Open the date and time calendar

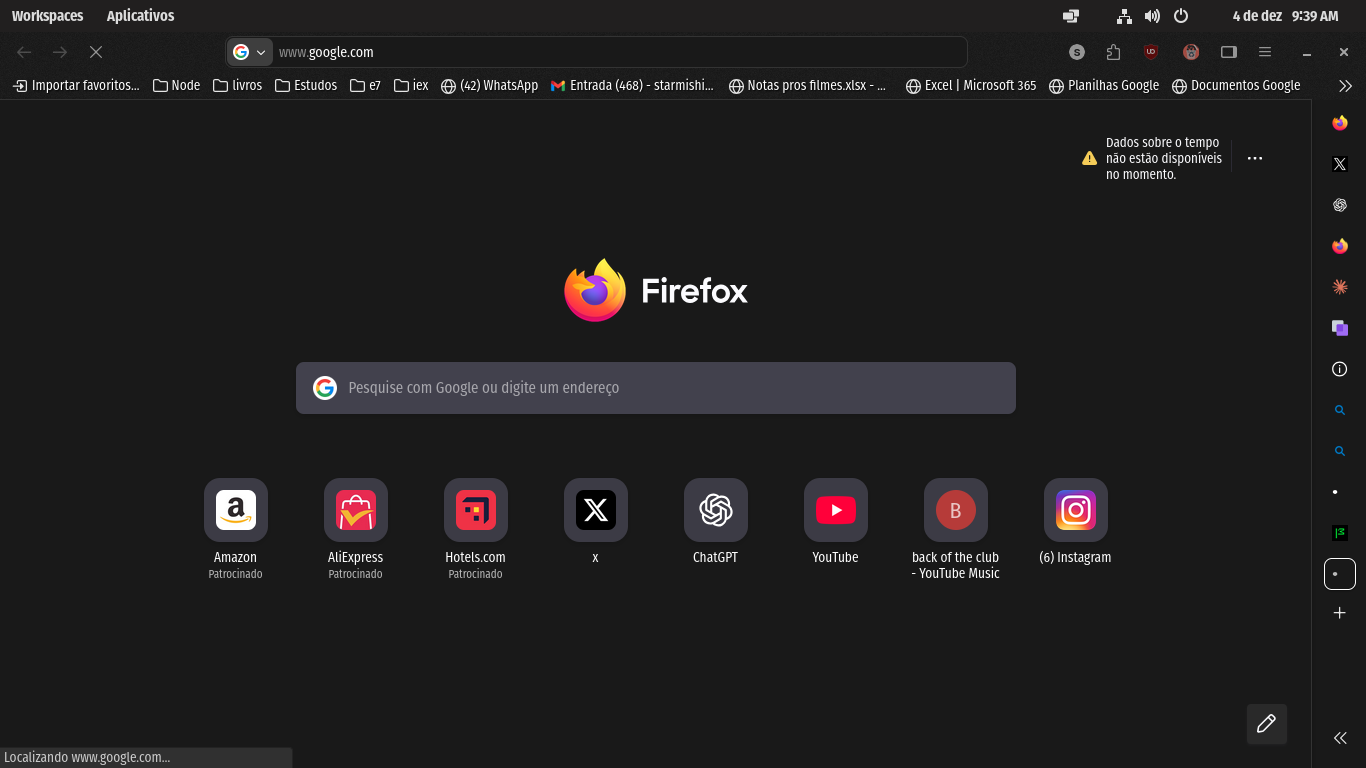click(x=1285, y=16)
